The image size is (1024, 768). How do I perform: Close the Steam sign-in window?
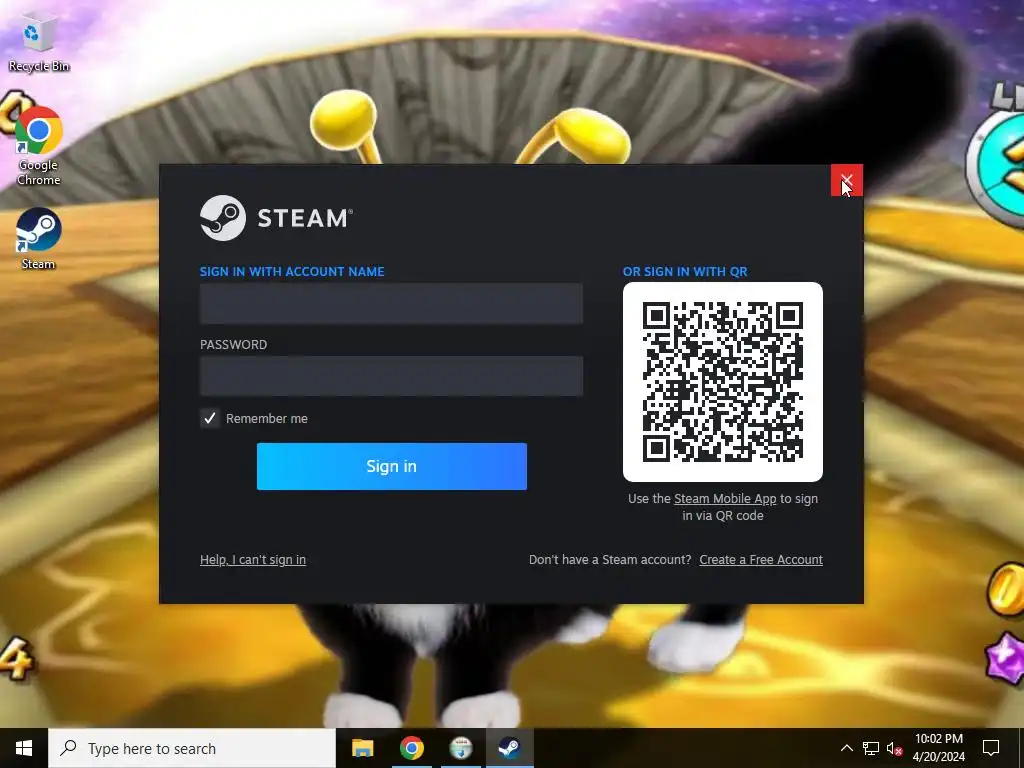pyautogui.click(x=846, y=180)
